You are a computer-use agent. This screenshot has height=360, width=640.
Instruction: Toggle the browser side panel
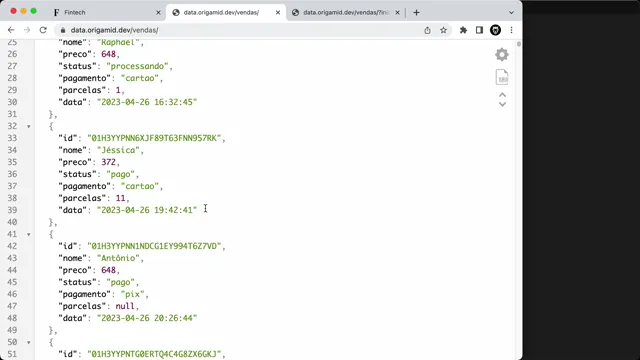coord(479,30)
